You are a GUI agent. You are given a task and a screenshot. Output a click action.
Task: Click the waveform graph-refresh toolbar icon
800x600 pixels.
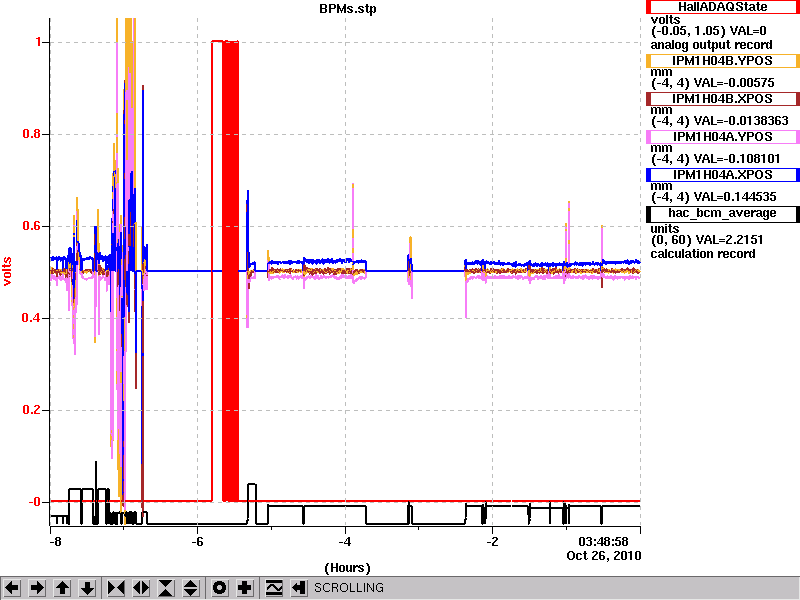(274, 588)
